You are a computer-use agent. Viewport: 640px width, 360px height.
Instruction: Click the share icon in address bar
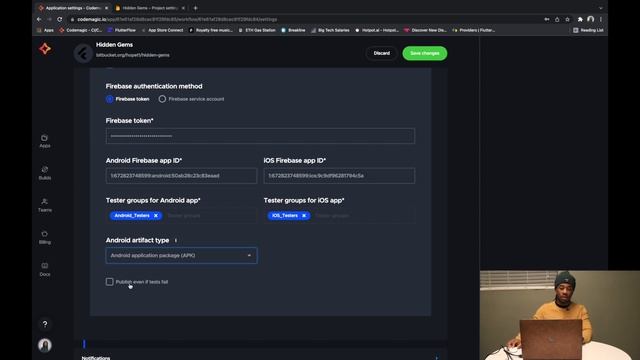point(557,19)
